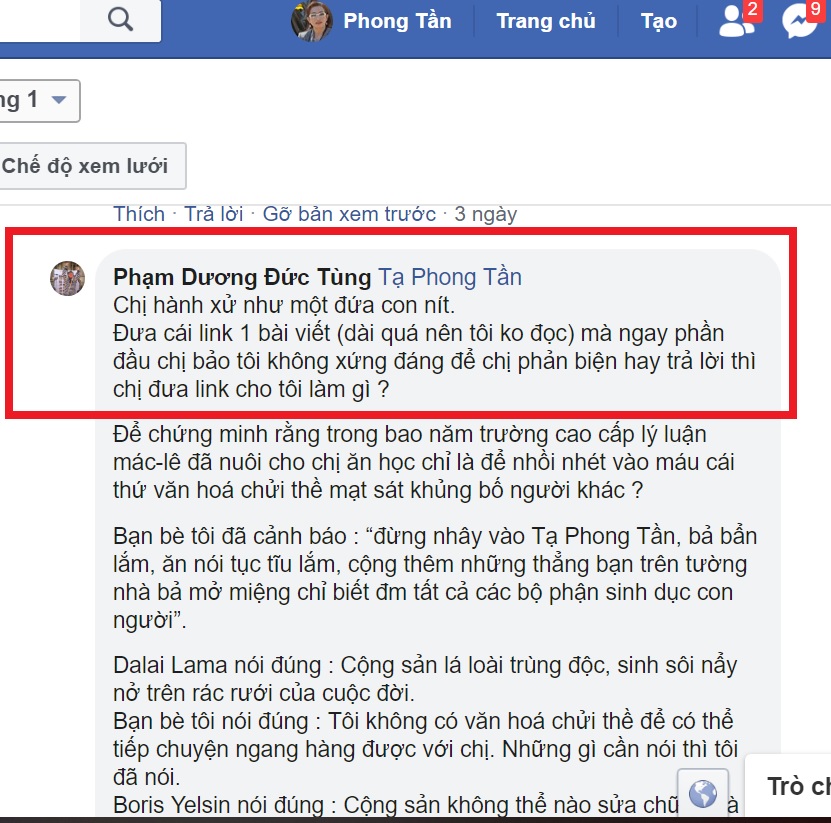Click the globe icon at bottom
Image resolution: width=831 pixels, height=823 pixels.
coord(703,793)
